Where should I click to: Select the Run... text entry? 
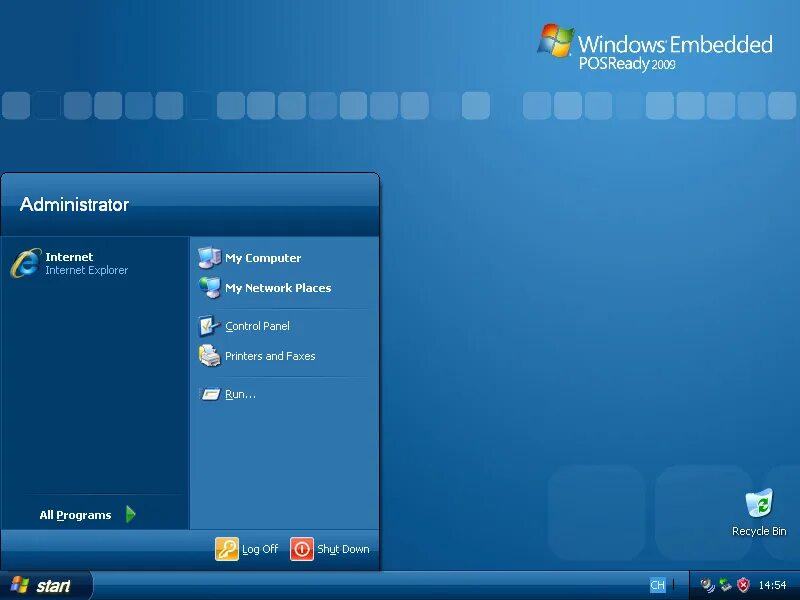pos(240,394)
